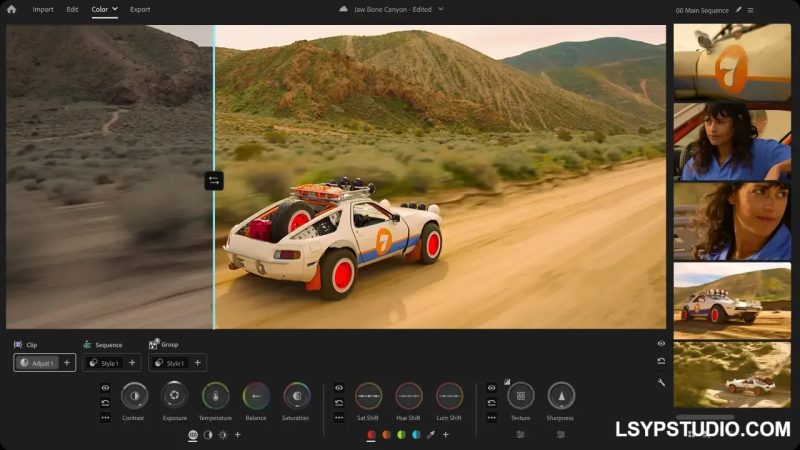Add a new operation to Clip
The width and height of the screenshot is (800, 450).
pos(67,362)
